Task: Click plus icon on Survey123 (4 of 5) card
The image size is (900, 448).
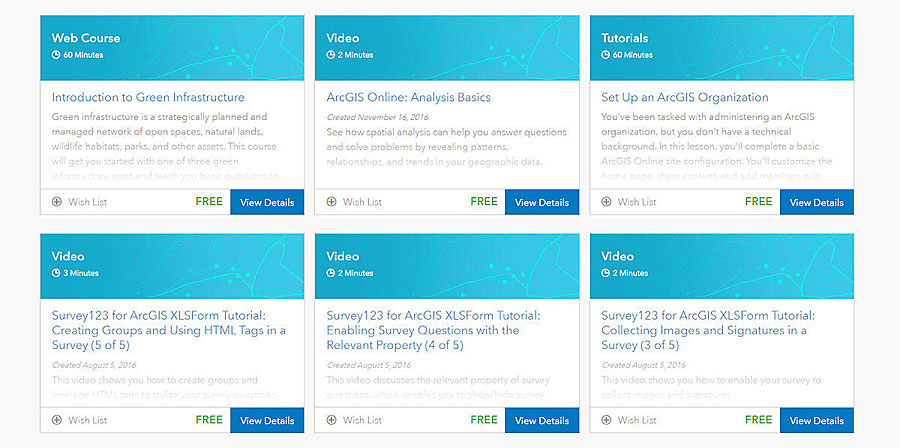Action: coord(332,420)
